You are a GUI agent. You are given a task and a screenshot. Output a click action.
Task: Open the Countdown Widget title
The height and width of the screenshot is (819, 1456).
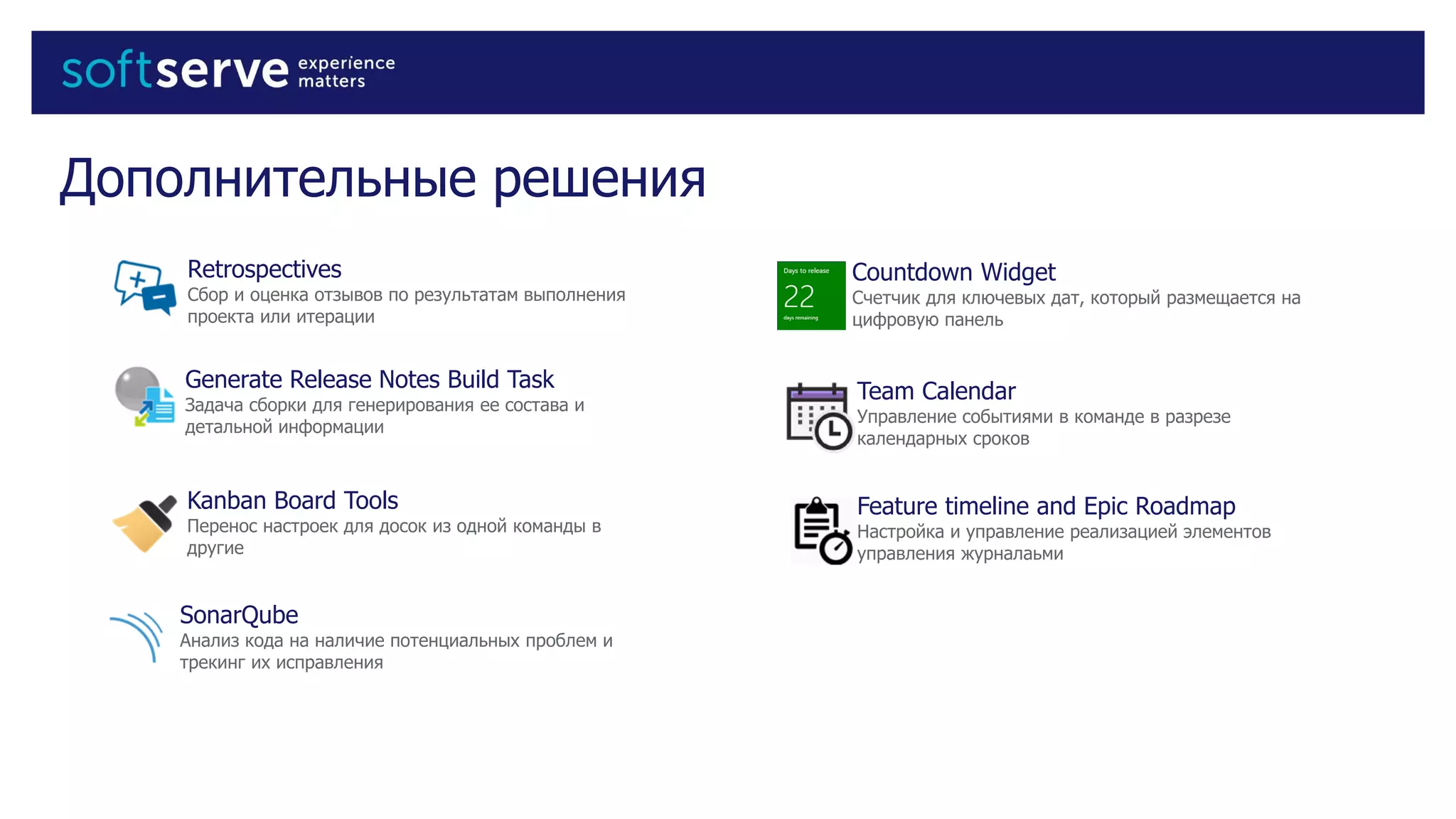click(953, 272)
